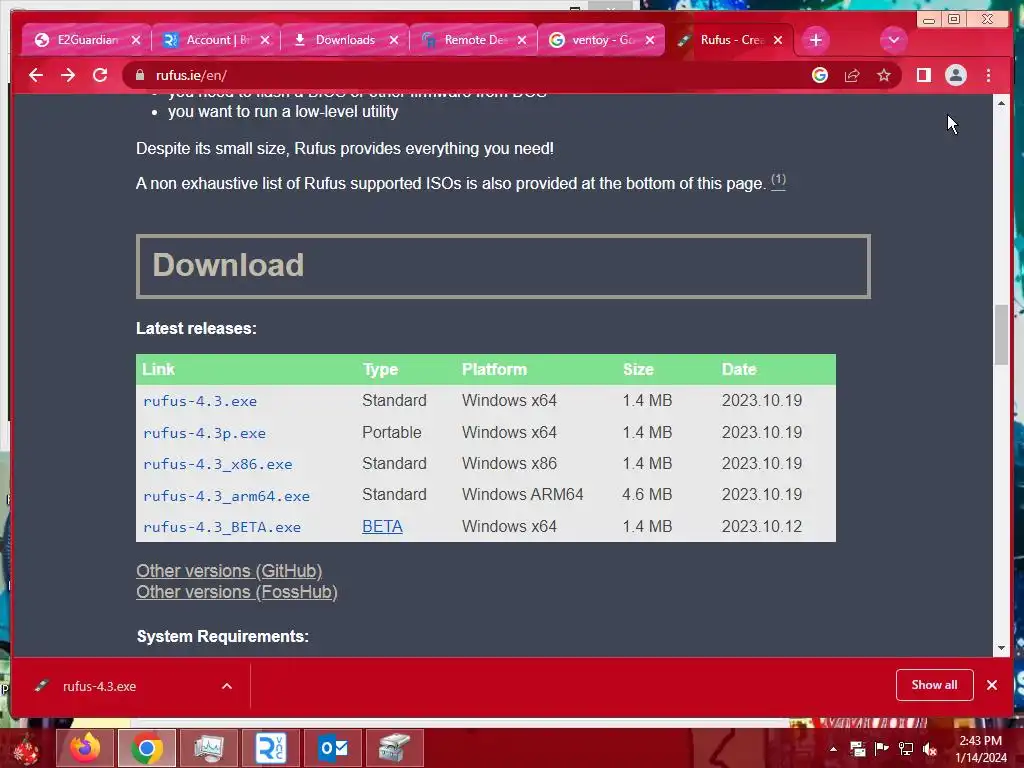This screenshot has height=768, width=1024.
Task: Share this page icon
Action: (852, 76)
